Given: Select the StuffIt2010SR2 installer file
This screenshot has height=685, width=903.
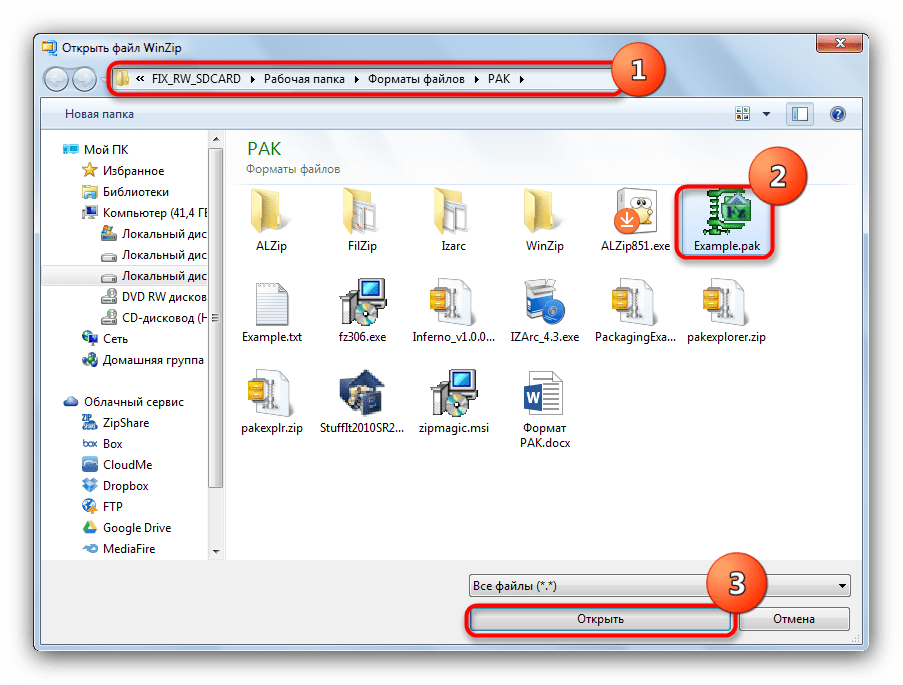Looking at the screenshot, I should pos(362,403).
